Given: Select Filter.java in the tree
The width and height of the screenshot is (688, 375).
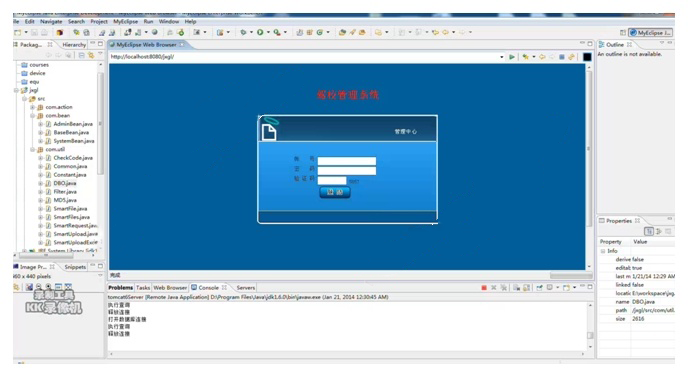Looking at the screenshot, I should click(65, 192).
